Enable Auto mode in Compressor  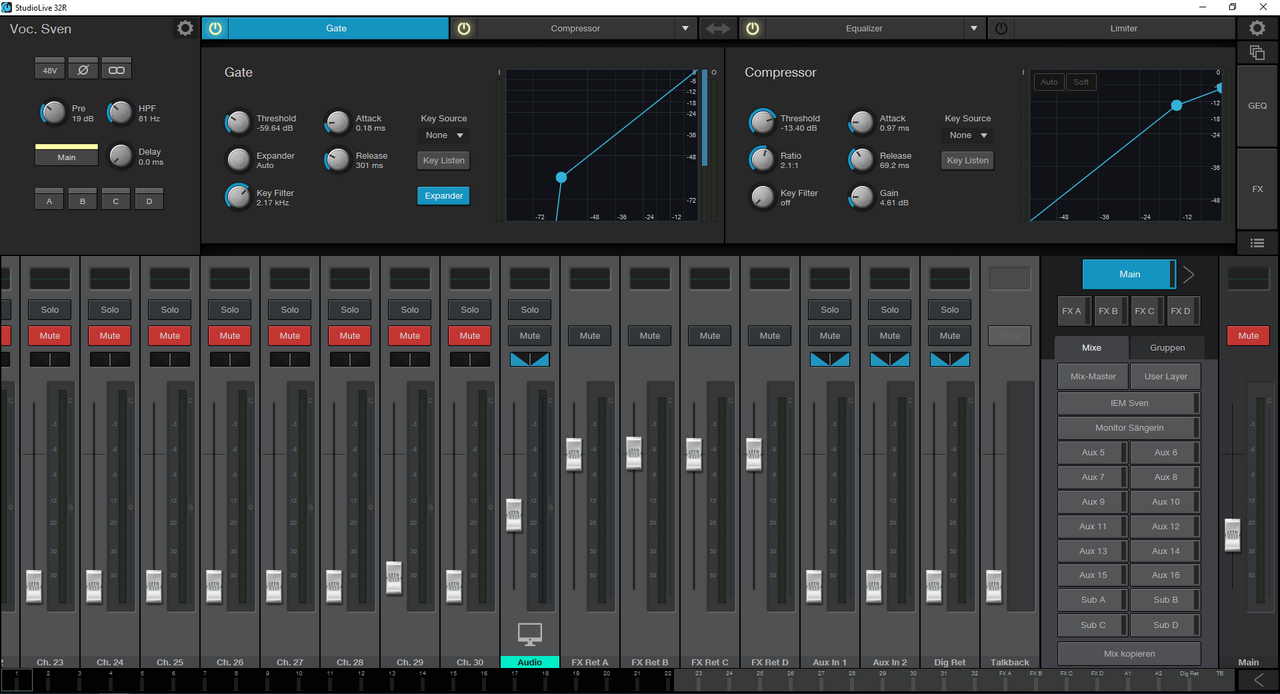1049,82
